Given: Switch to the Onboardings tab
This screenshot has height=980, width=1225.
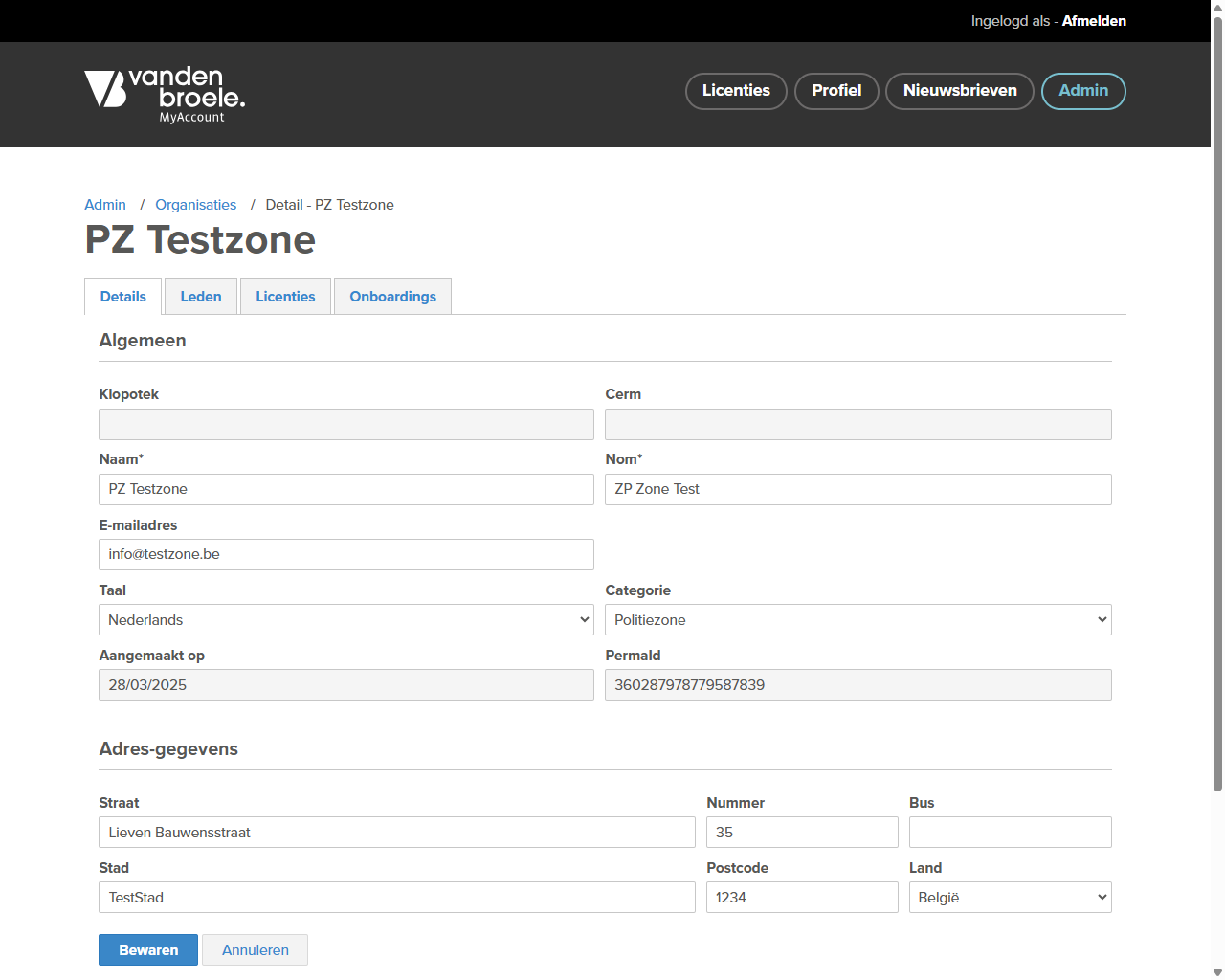Looking at the screenshot, I should pyautogui.click(x=392, y=297).
